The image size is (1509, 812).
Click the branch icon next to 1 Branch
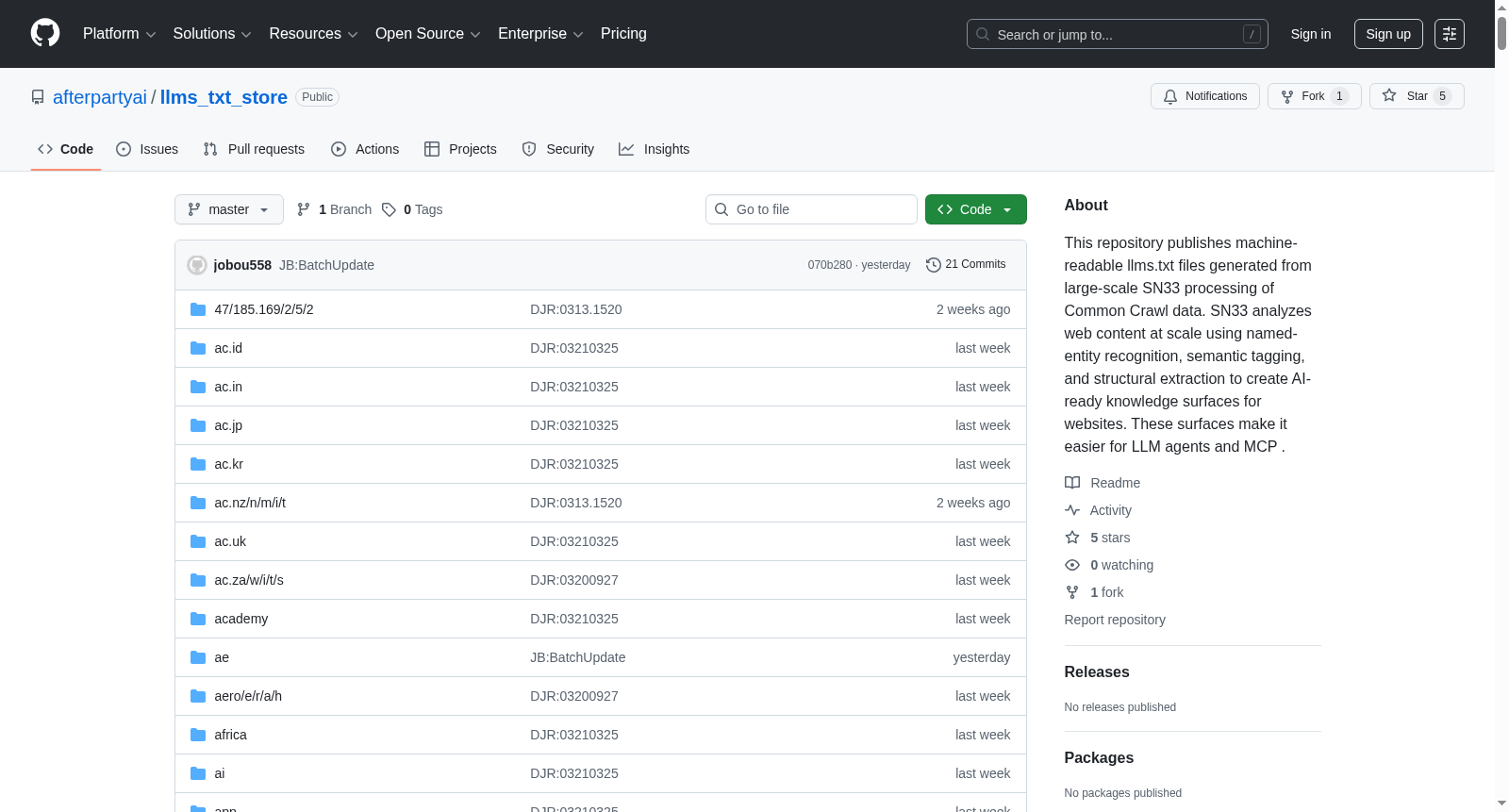pyautogui.click(x=304, y=209)
